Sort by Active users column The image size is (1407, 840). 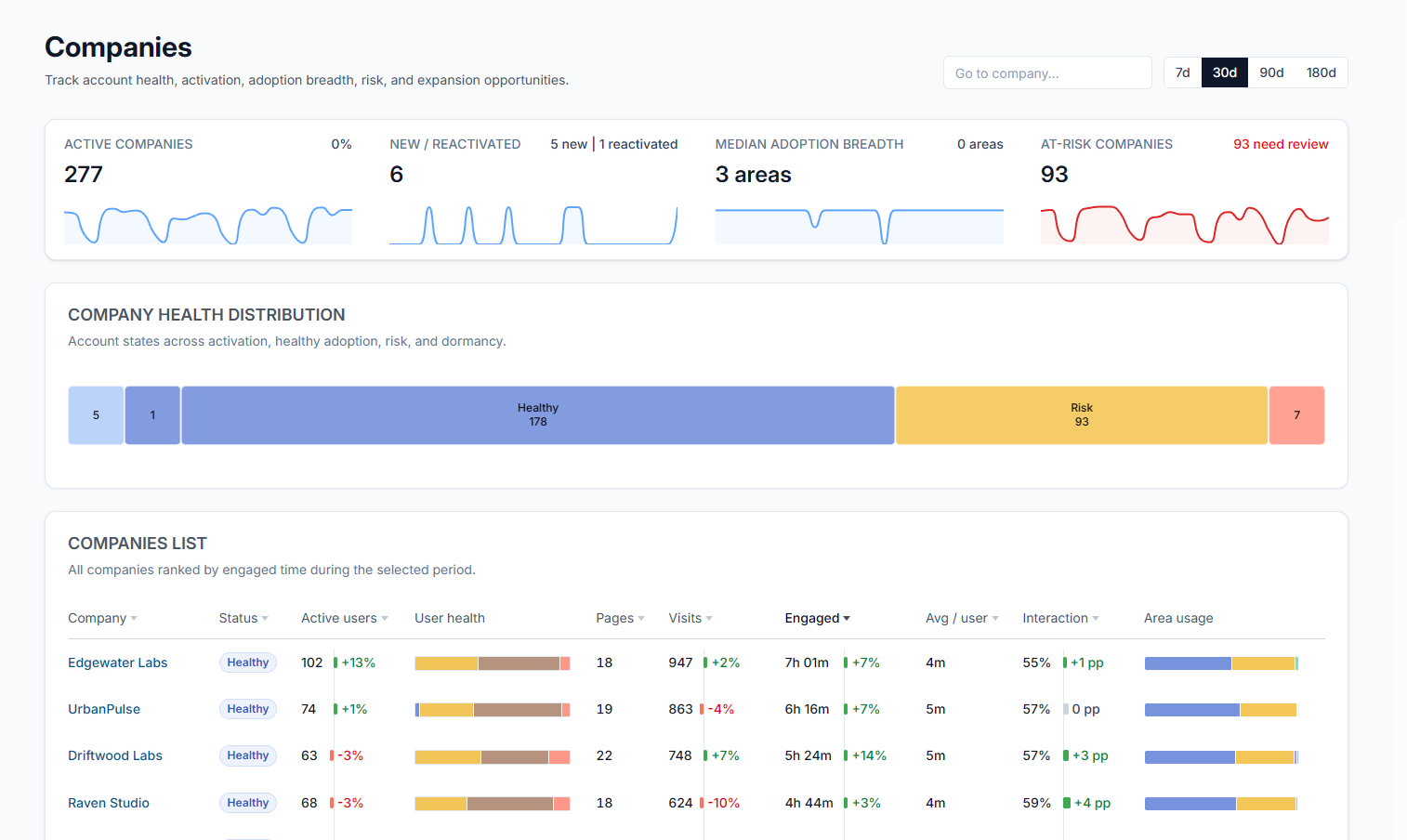pos(345,618)
